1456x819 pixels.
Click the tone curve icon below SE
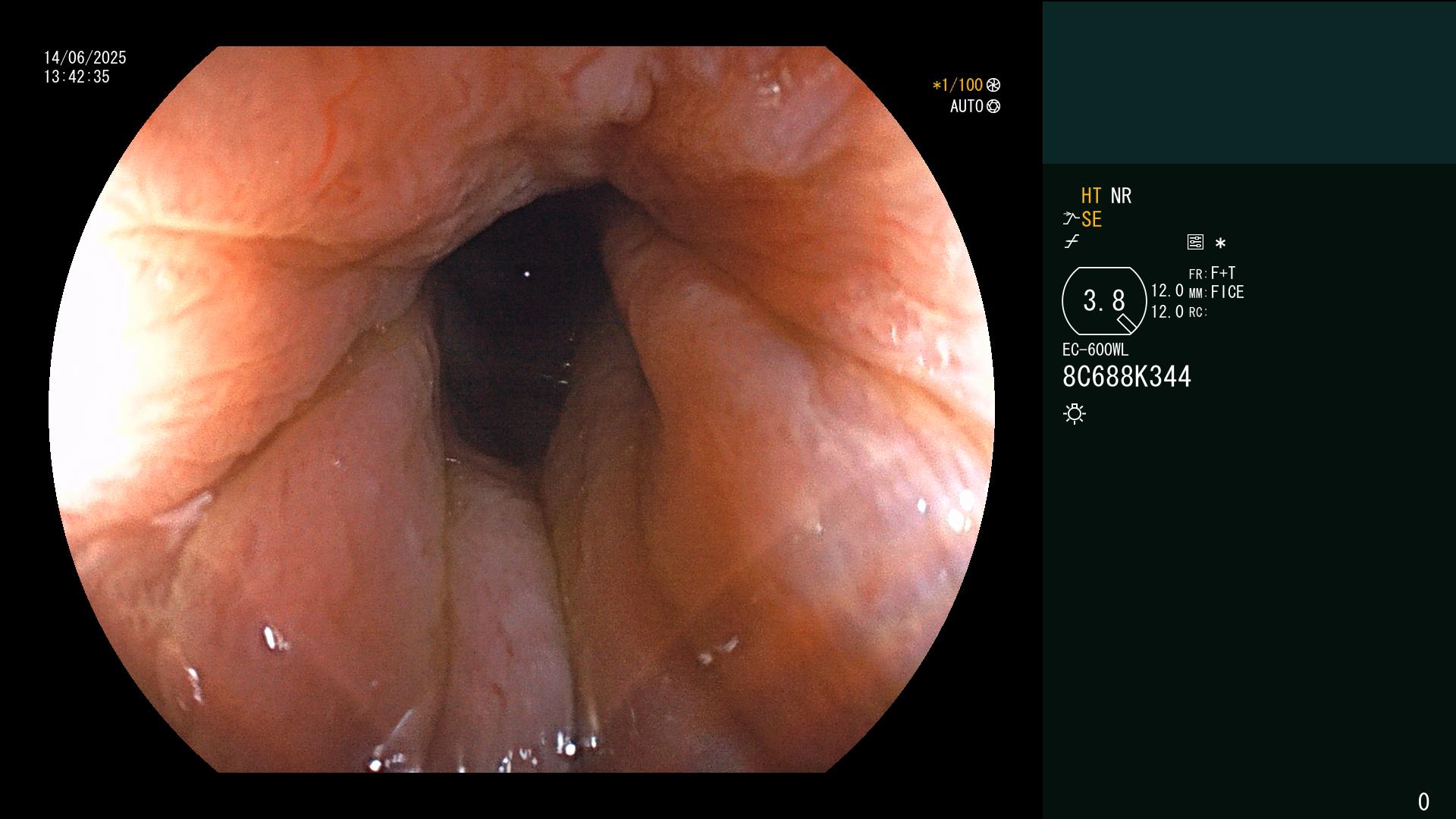point(1072,242)
